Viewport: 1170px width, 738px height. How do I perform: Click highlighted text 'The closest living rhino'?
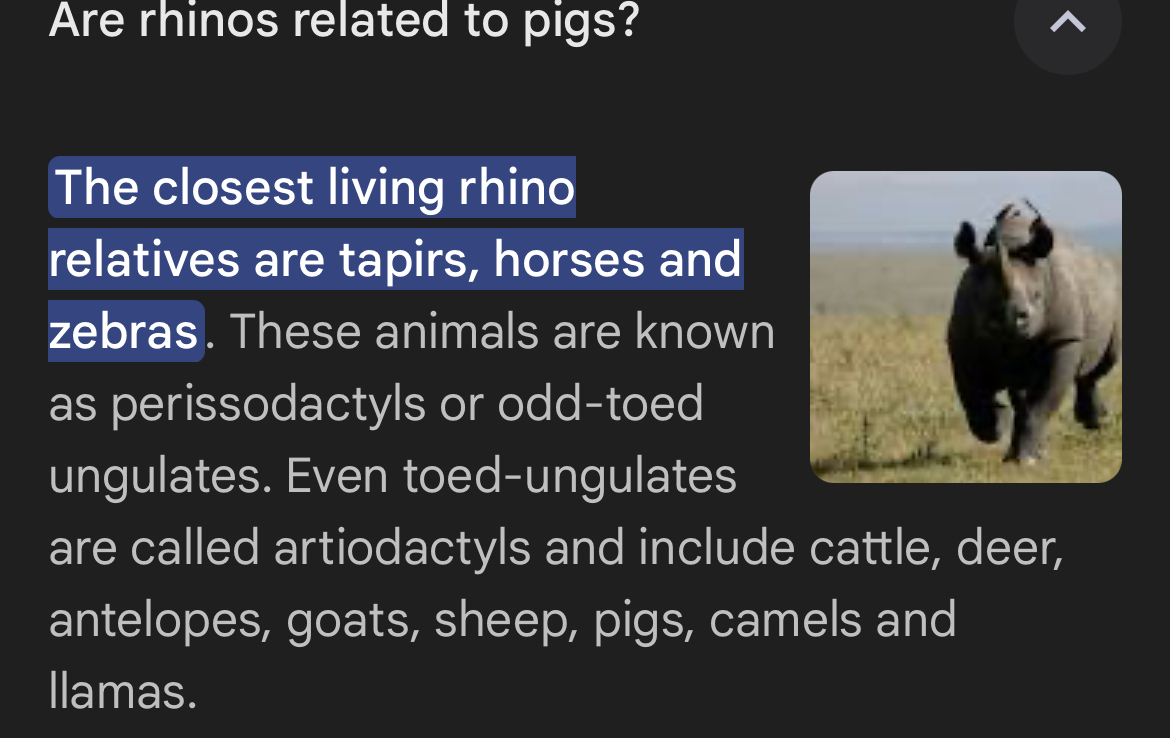(x=313, y=187)
